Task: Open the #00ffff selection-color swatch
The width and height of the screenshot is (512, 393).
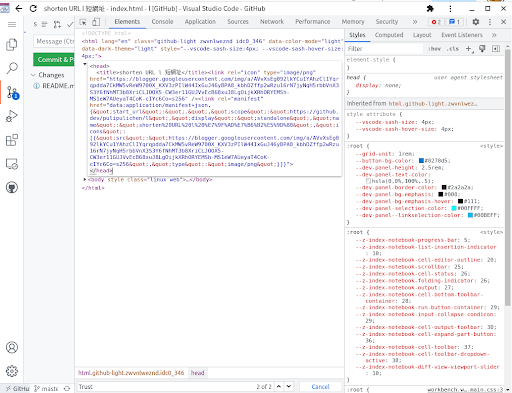Action: pos(454,208)
